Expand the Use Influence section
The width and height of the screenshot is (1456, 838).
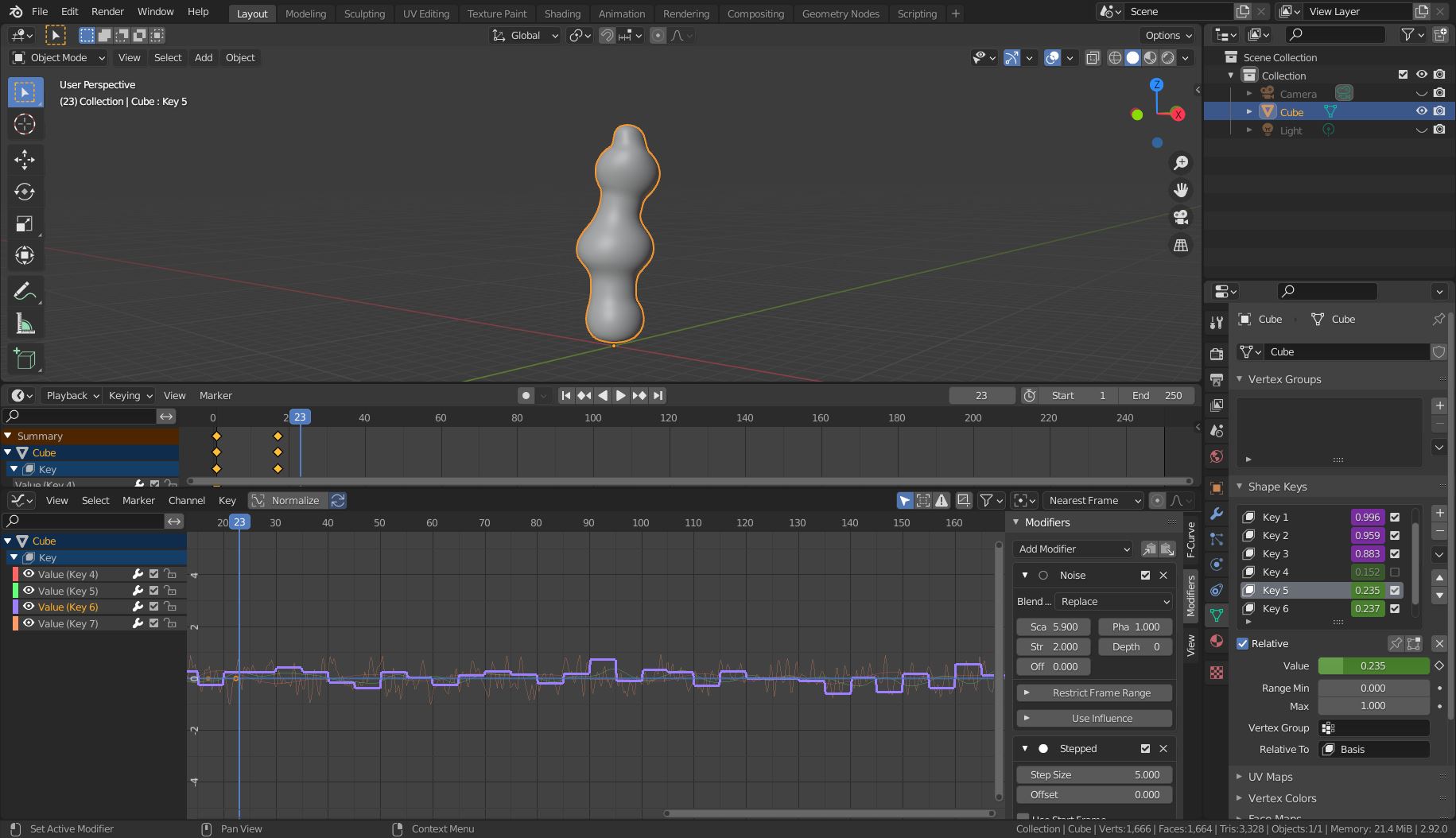(x=1094, y=718)
